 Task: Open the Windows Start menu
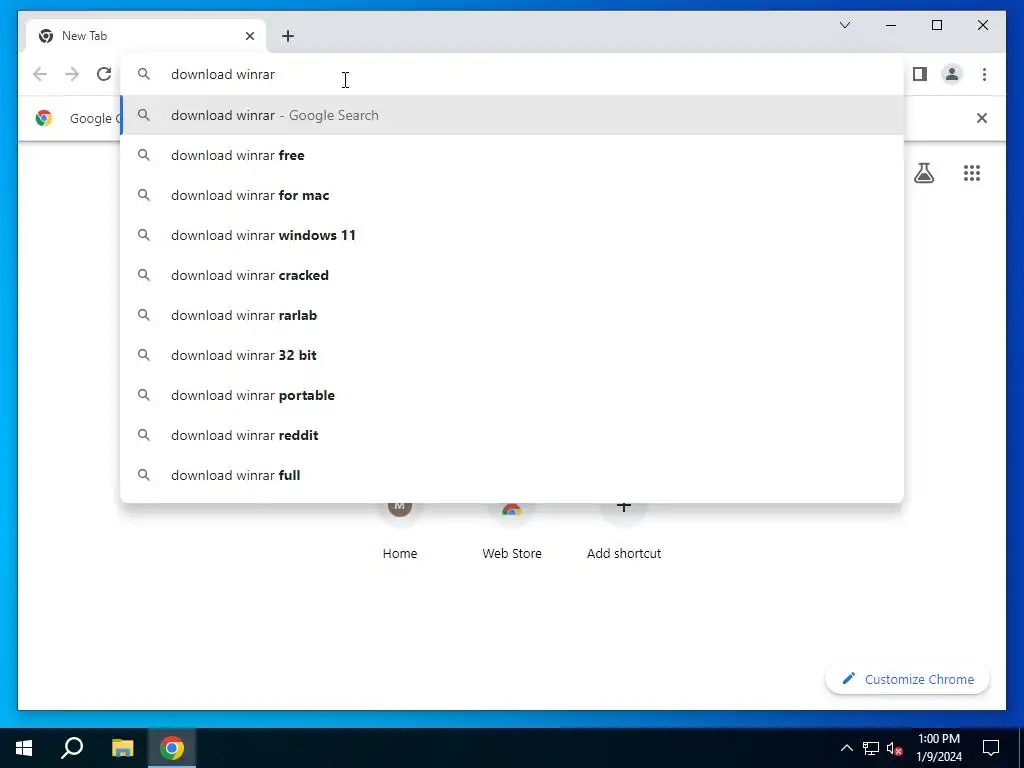click(24, 748)
